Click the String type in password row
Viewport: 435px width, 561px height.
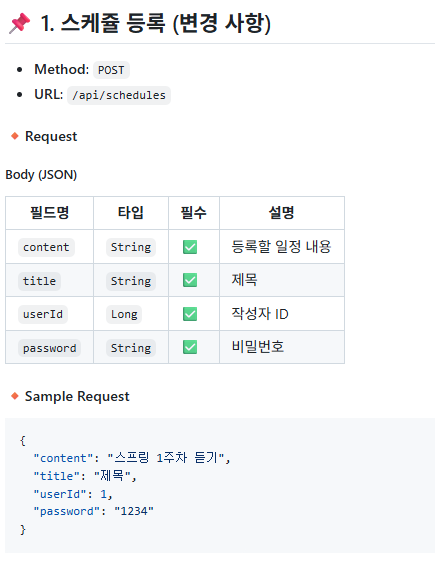(x=131, y=348)
